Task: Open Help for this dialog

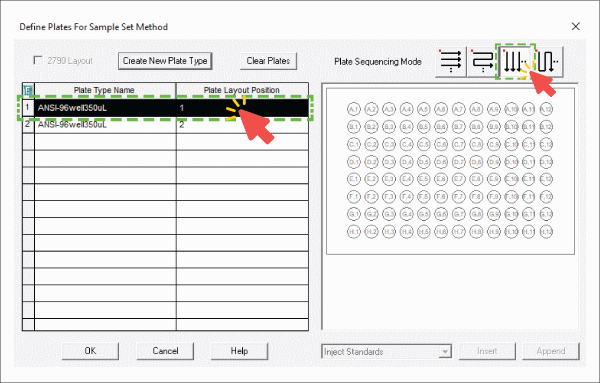Action: coord(239,351)
